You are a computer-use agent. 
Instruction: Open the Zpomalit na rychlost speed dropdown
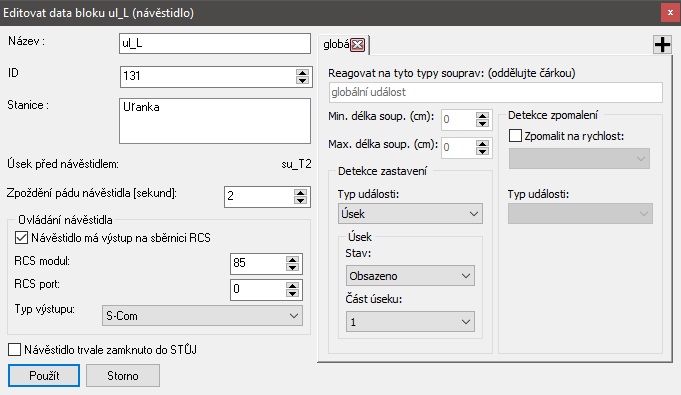(579, 159)
